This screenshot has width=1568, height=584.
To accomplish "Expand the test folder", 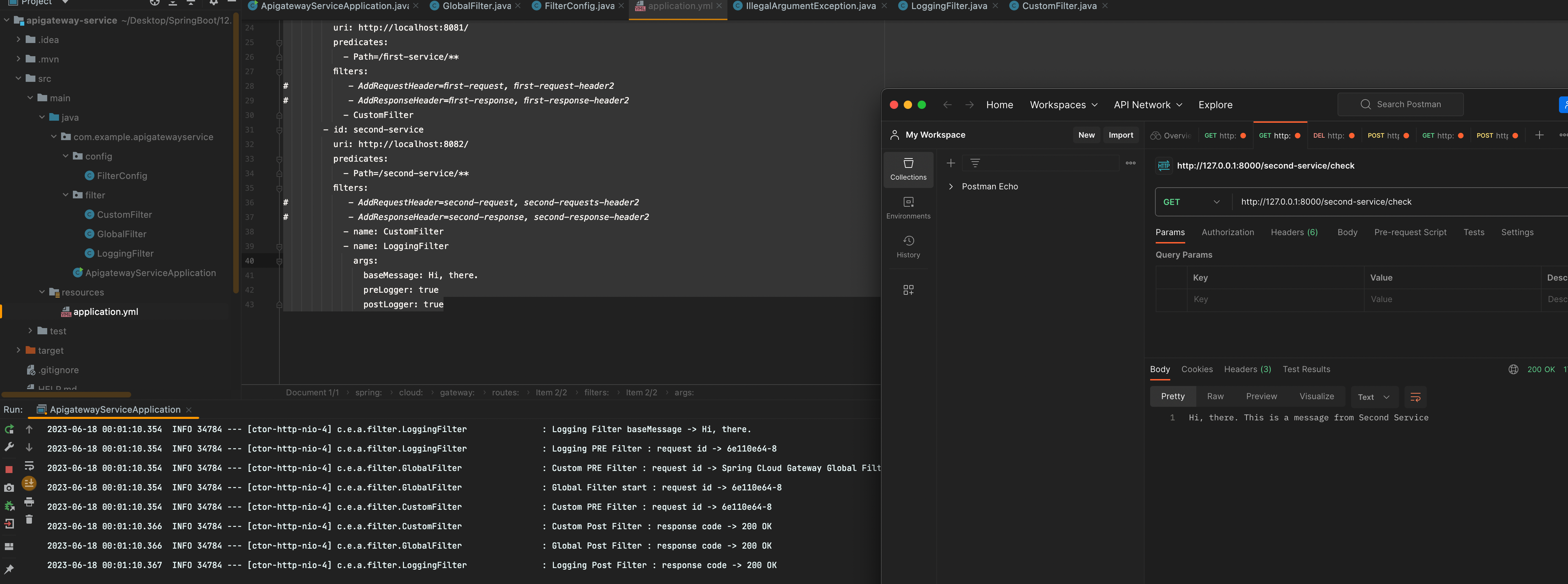I will click(31, 331).
